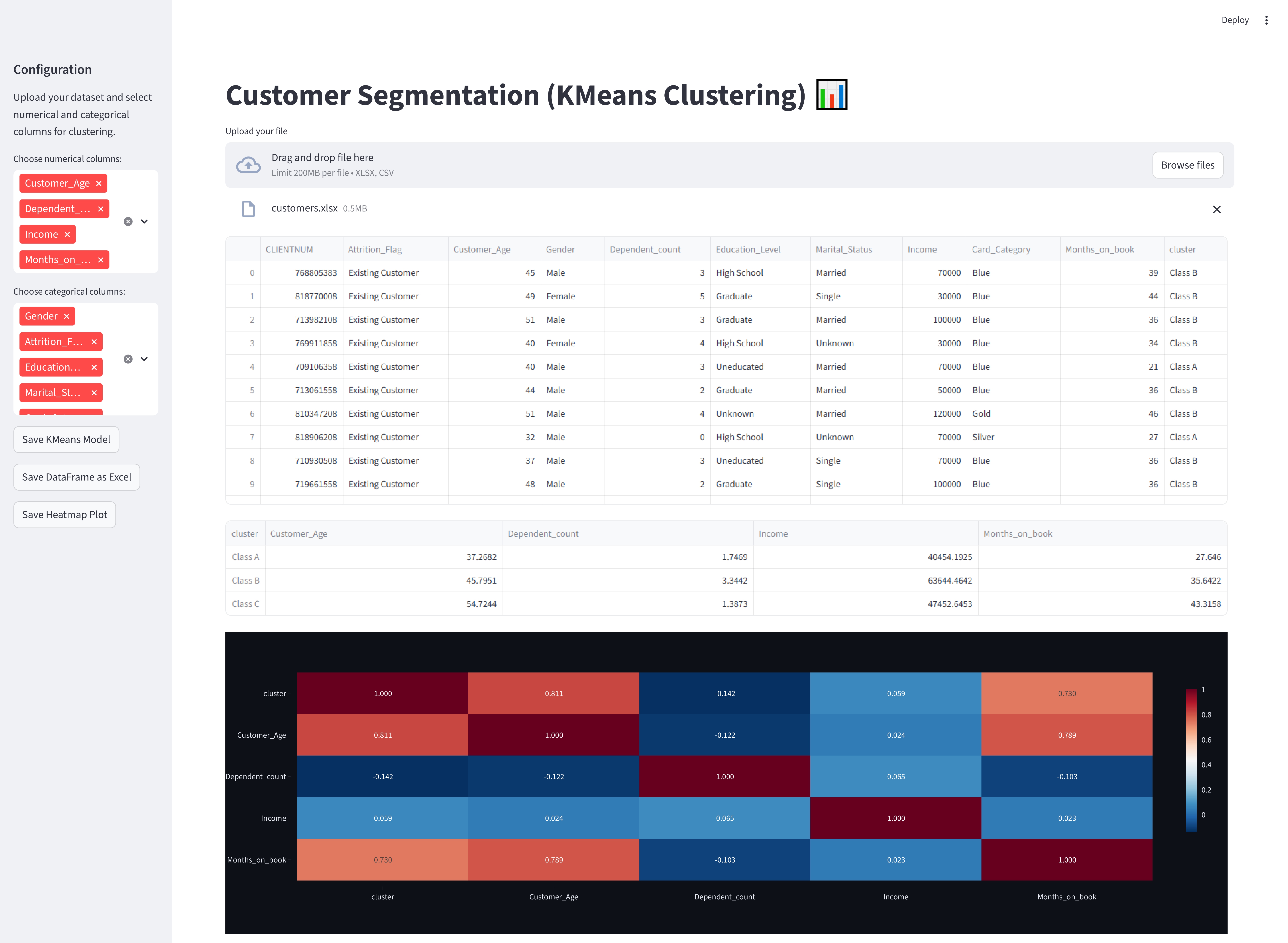Screen dimensions: 1288x943
Task: Click Save DataFrame as Excel
Action: (76, 477)
